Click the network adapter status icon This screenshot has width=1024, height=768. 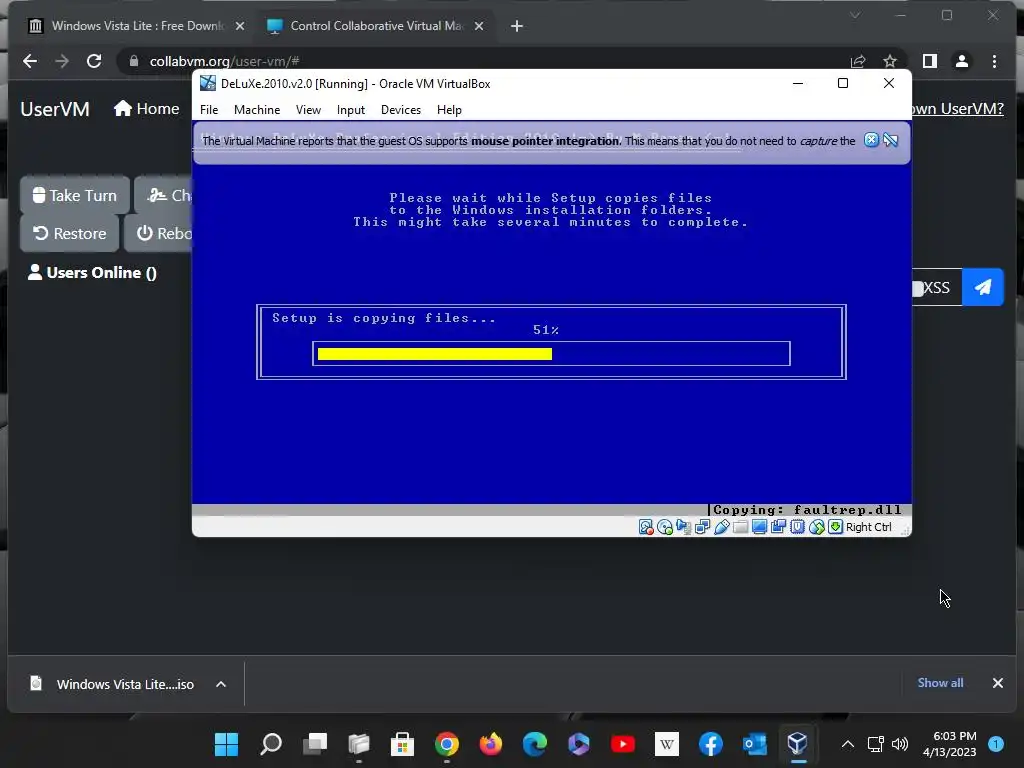point(703,527)
